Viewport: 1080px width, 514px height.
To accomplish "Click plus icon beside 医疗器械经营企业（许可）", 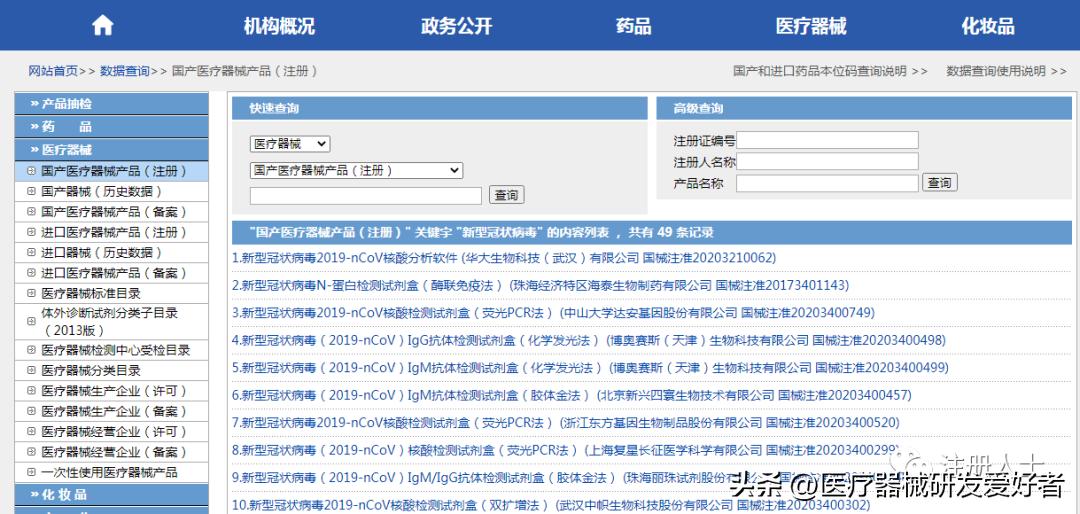I will pos(31,431).
